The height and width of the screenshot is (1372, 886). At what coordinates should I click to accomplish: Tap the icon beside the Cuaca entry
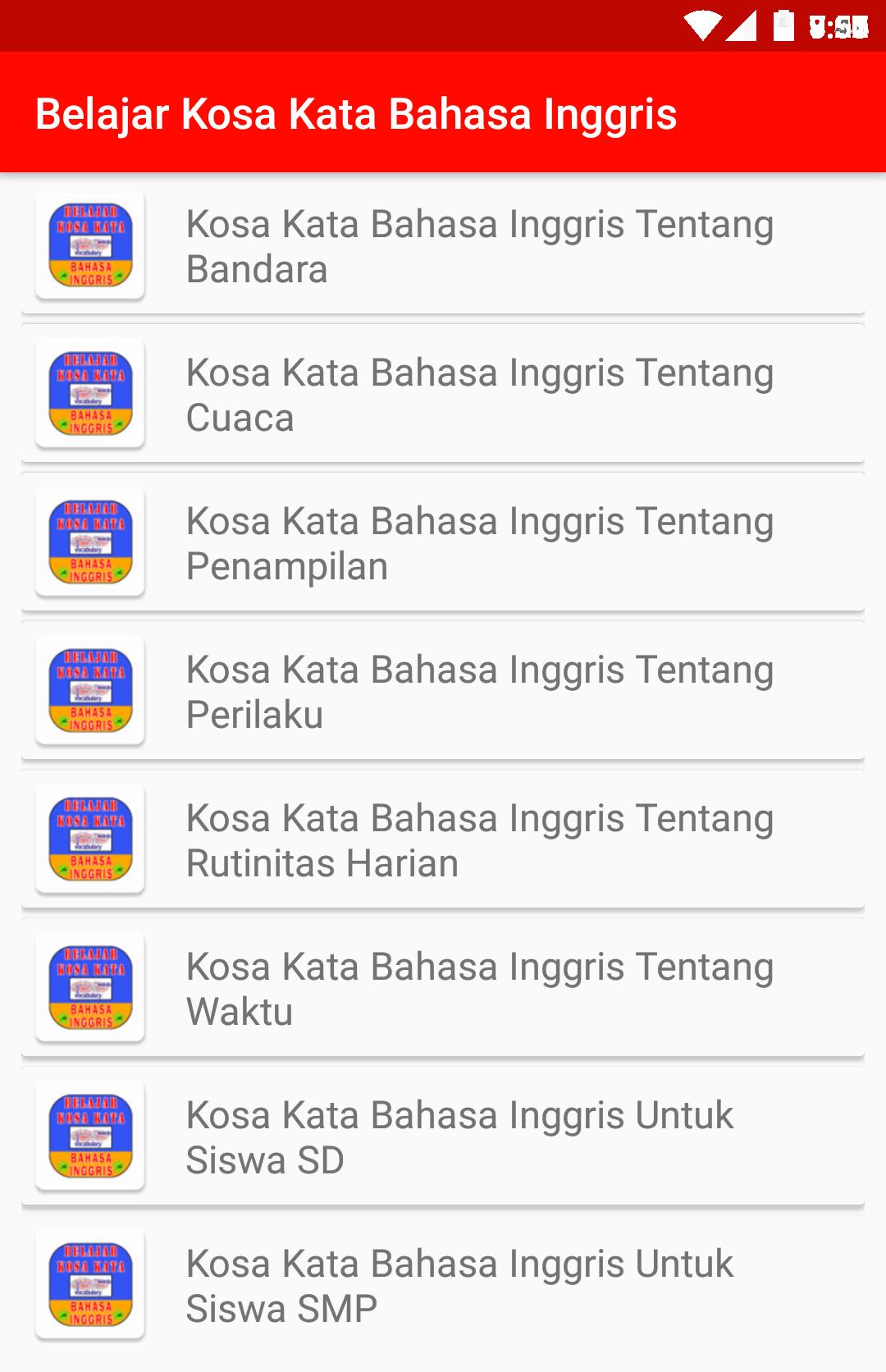[x=90, y=394]
